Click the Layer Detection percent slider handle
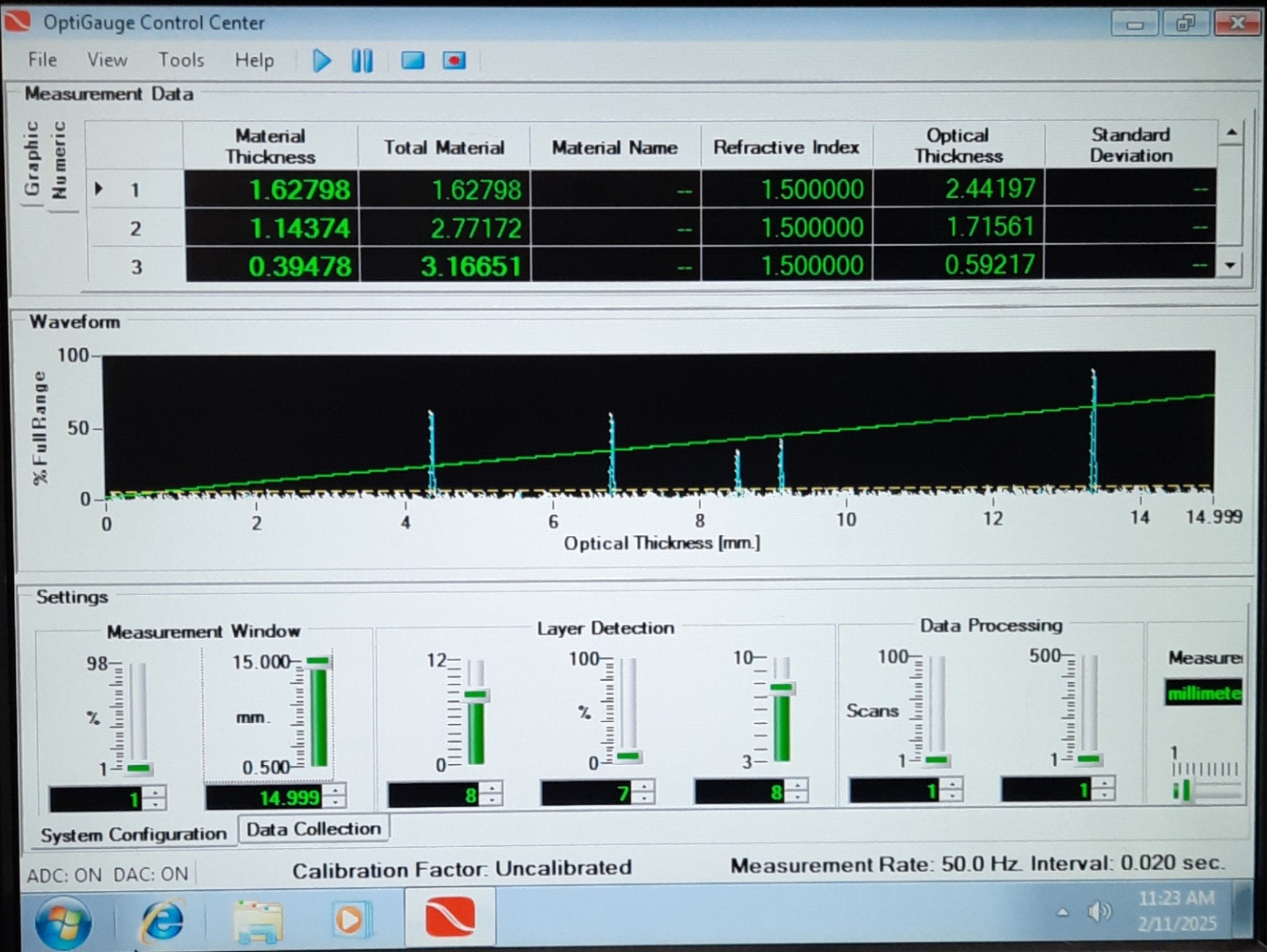The width and height of the screenshot is (1267, 952). click(628, 756)
